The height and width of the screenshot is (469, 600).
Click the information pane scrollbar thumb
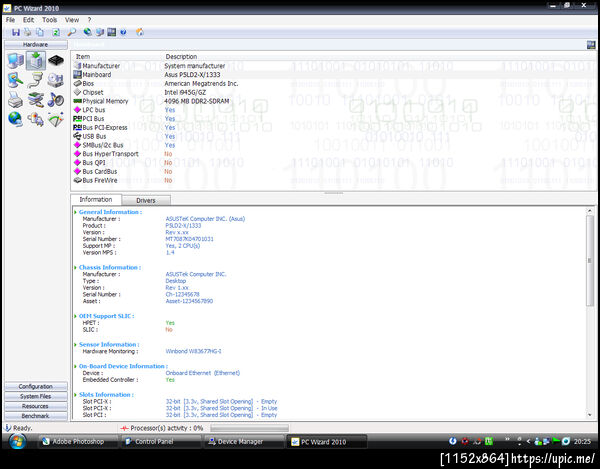590,260
